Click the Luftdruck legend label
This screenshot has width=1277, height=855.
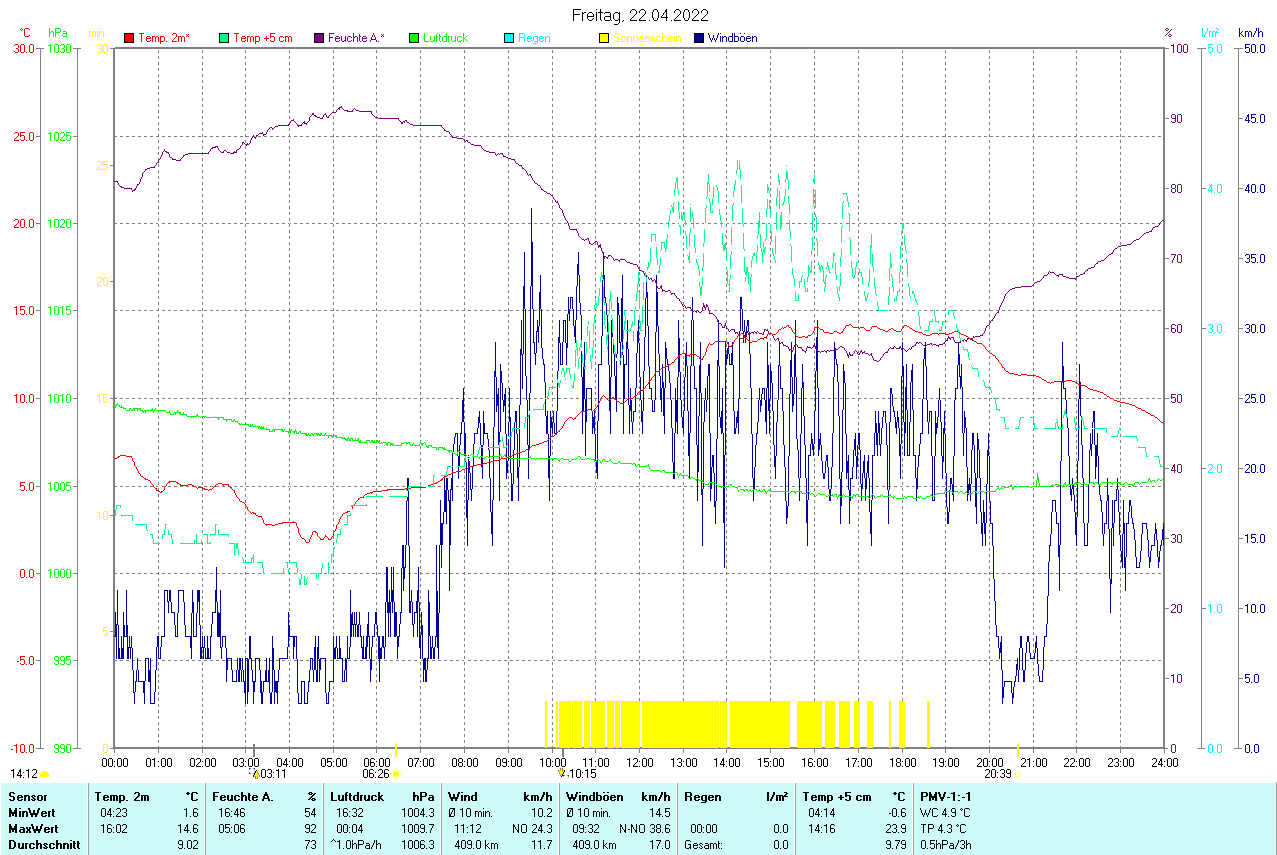(x=447, y=38)
